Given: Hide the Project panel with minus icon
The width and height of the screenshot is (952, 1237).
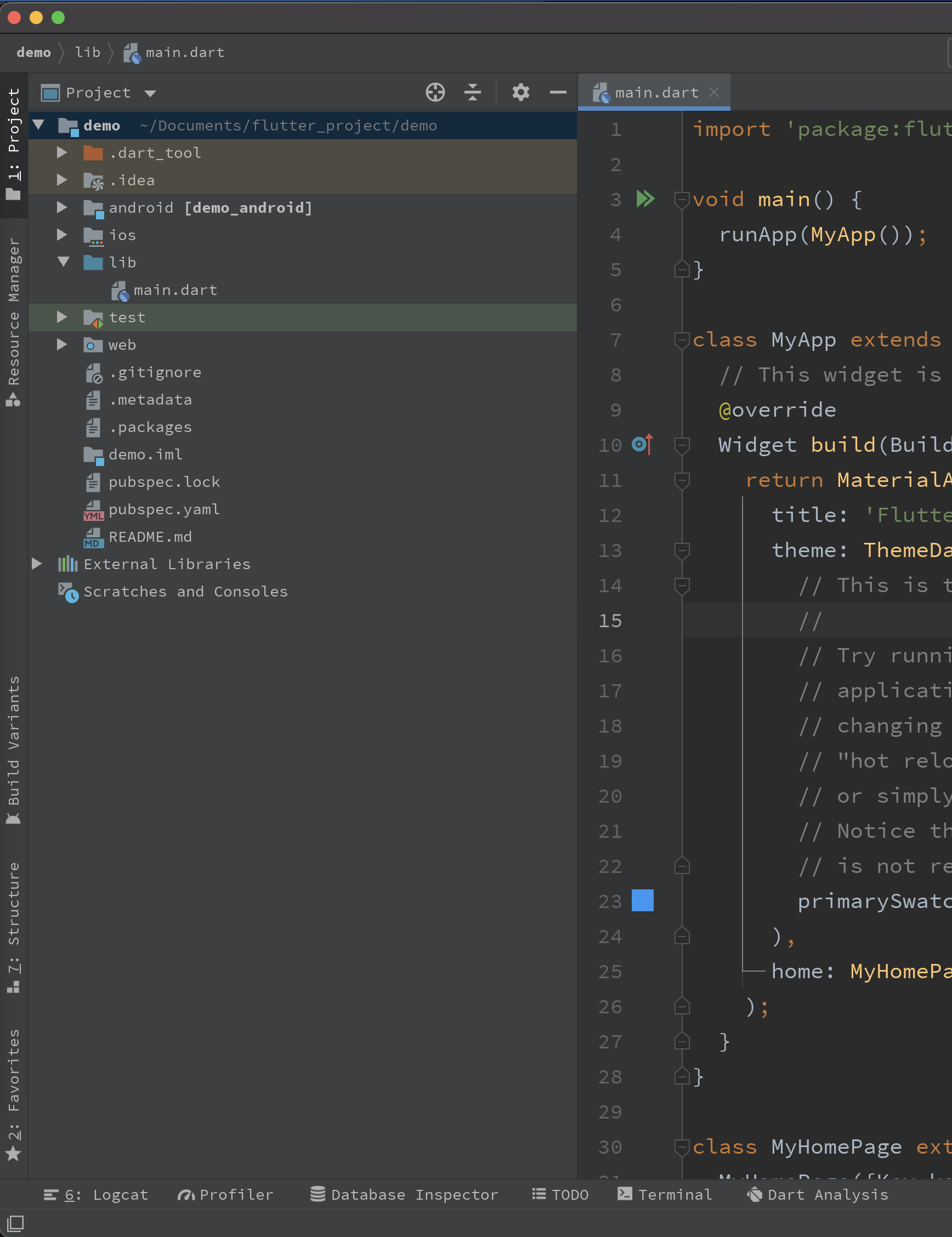Looking at the screenshot, I should click(x=558, y=92).
